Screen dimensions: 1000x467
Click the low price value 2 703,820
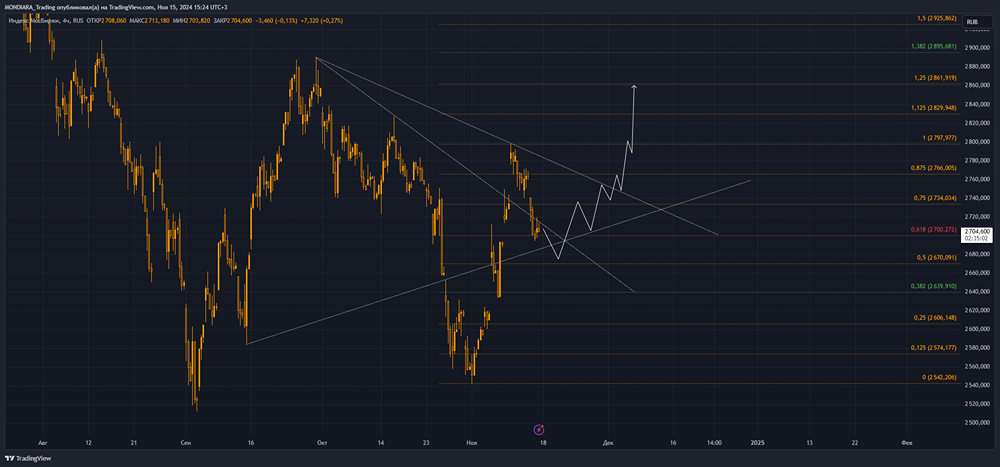(197, 20)
